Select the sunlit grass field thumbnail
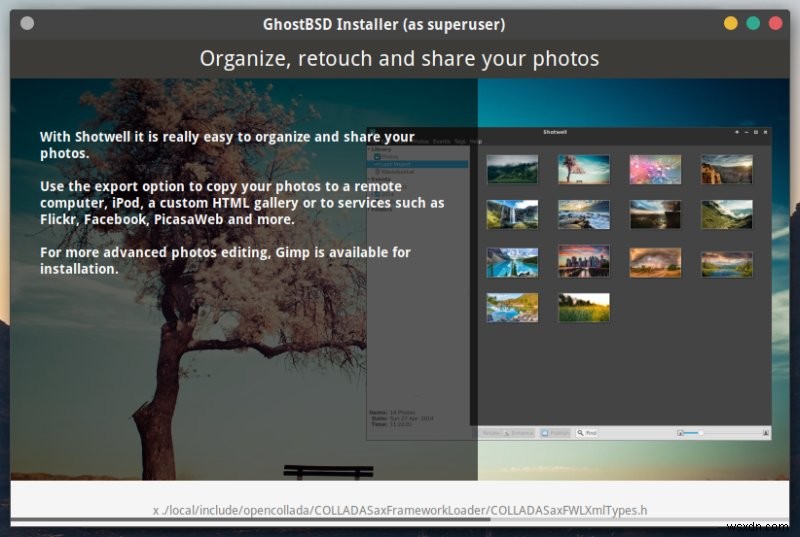This screenshot has height=537, width=800. pyautogui.click(x=583, y=307)
